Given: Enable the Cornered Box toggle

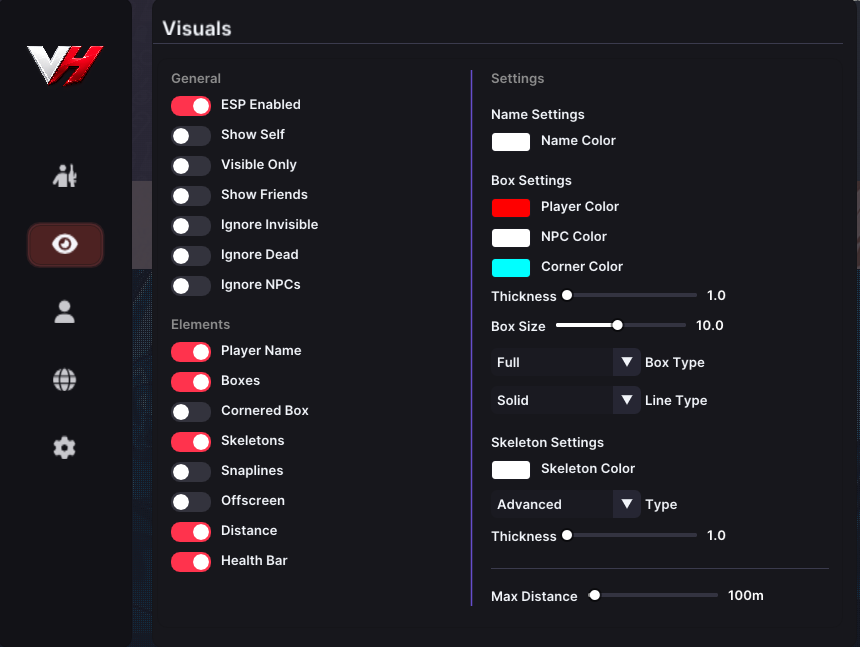Looking at the screenshot, I should coord(191,412).
